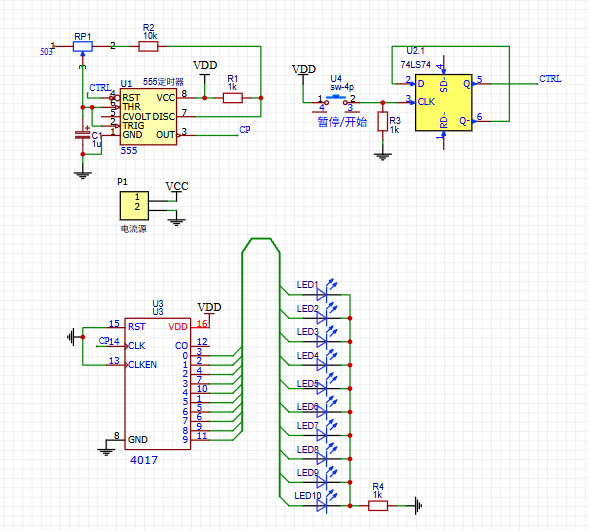Select the CTRL net label at 74LS74 Q output
Screen dimensions: 589x530
(550, 79)
